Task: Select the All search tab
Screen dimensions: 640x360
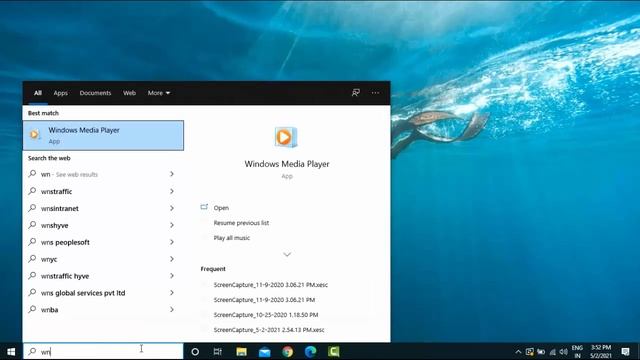Action: (x=38, y=93)
